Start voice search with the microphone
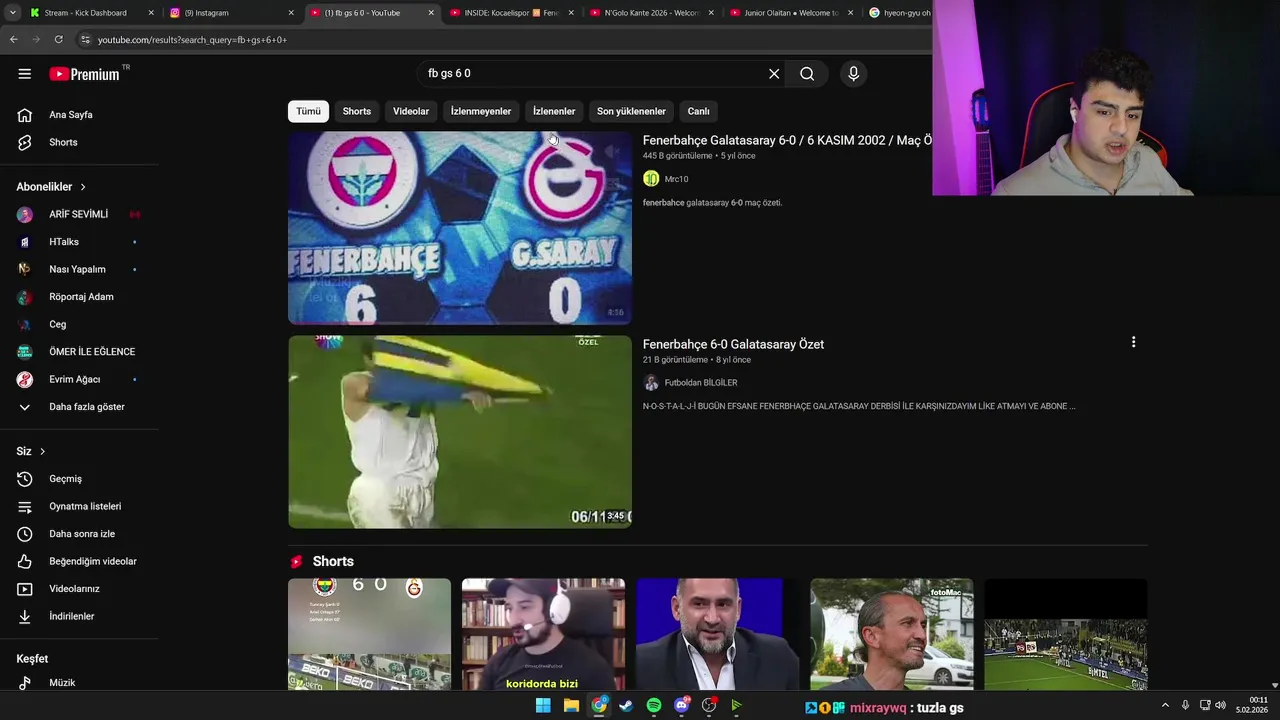Viewport: 1280px width, 720px height. click(853, 74)
